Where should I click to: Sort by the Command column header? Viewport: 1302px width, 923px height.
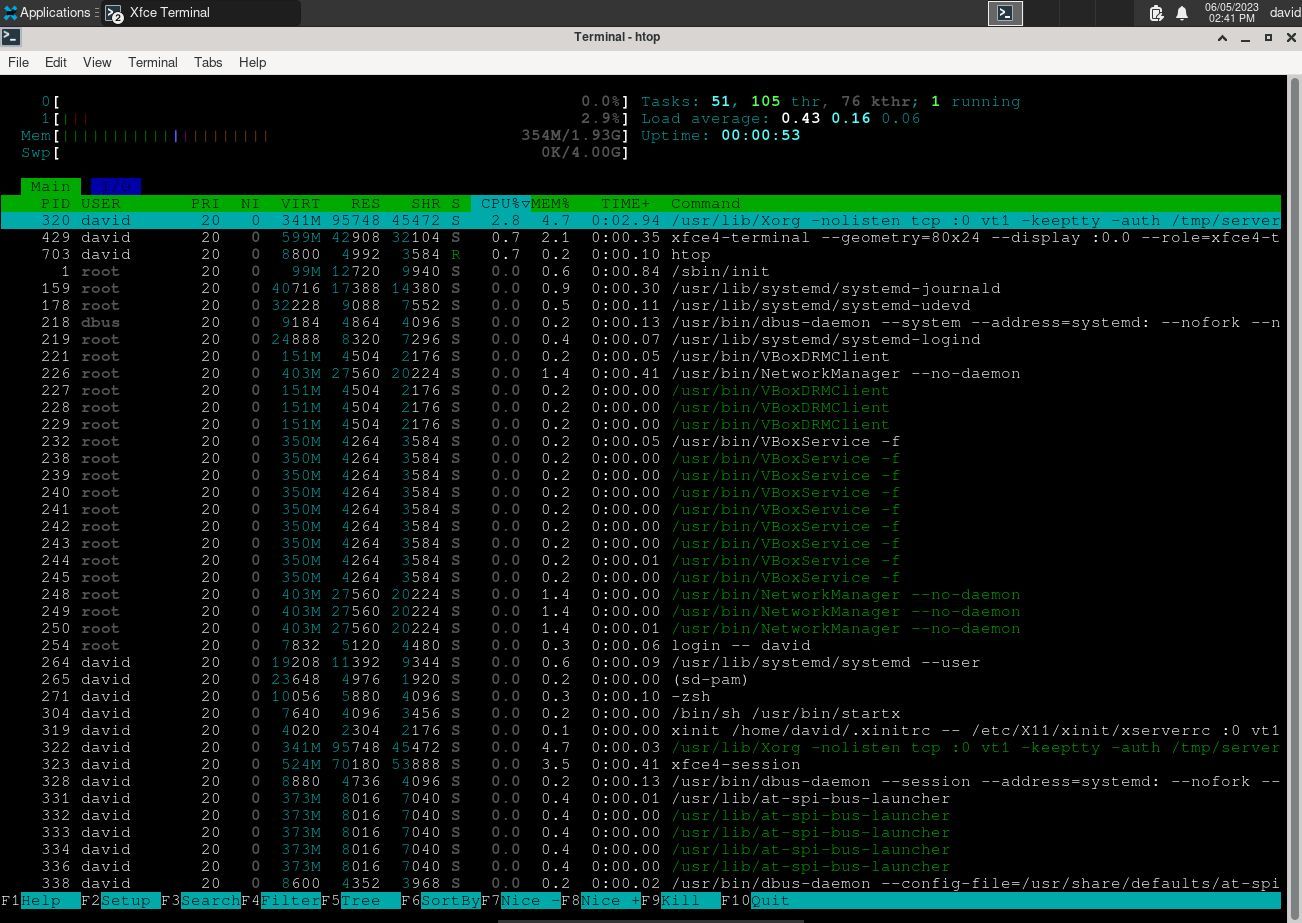706,203
